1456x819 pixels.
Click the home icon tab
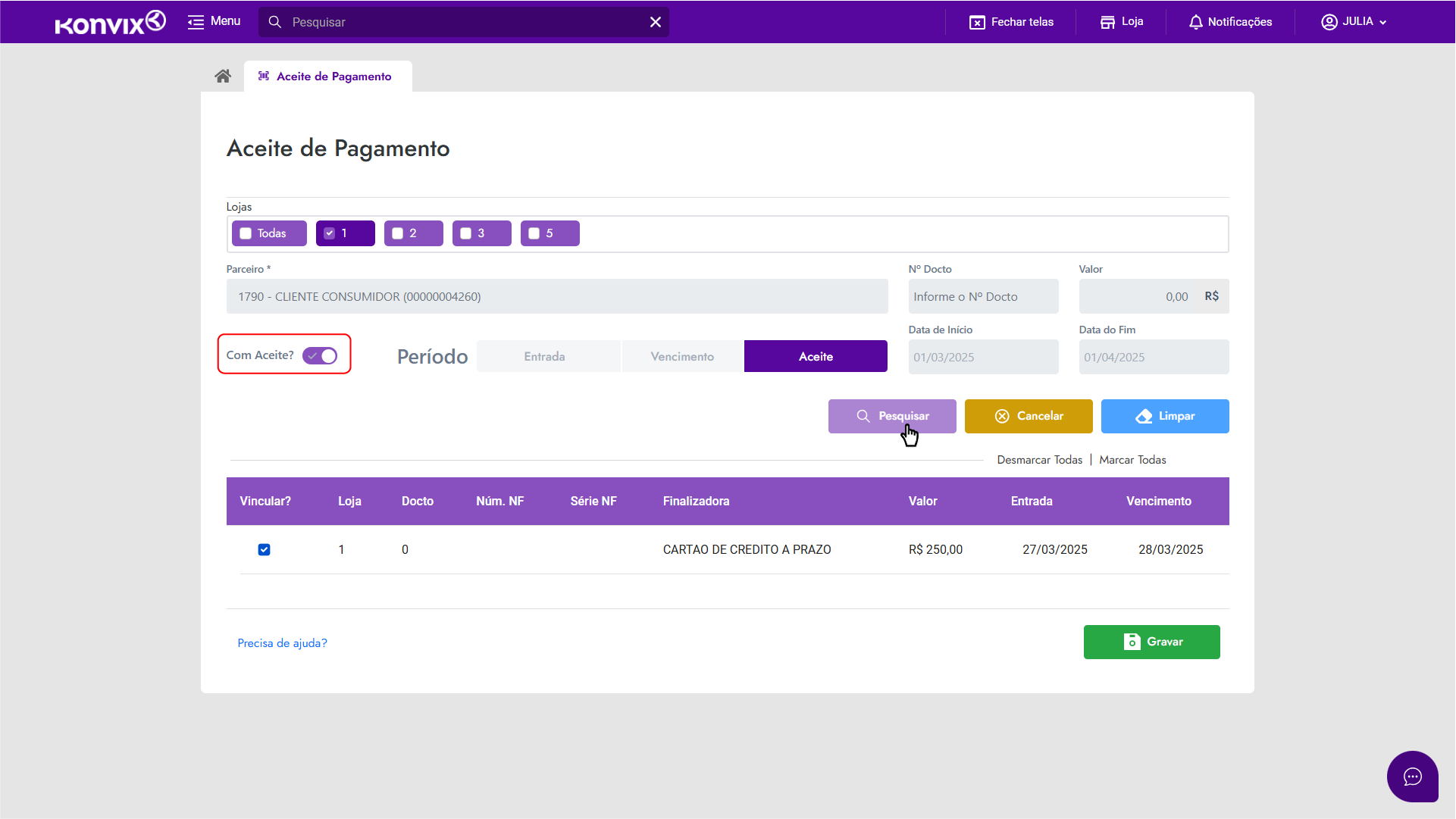[x=222, y=76]
